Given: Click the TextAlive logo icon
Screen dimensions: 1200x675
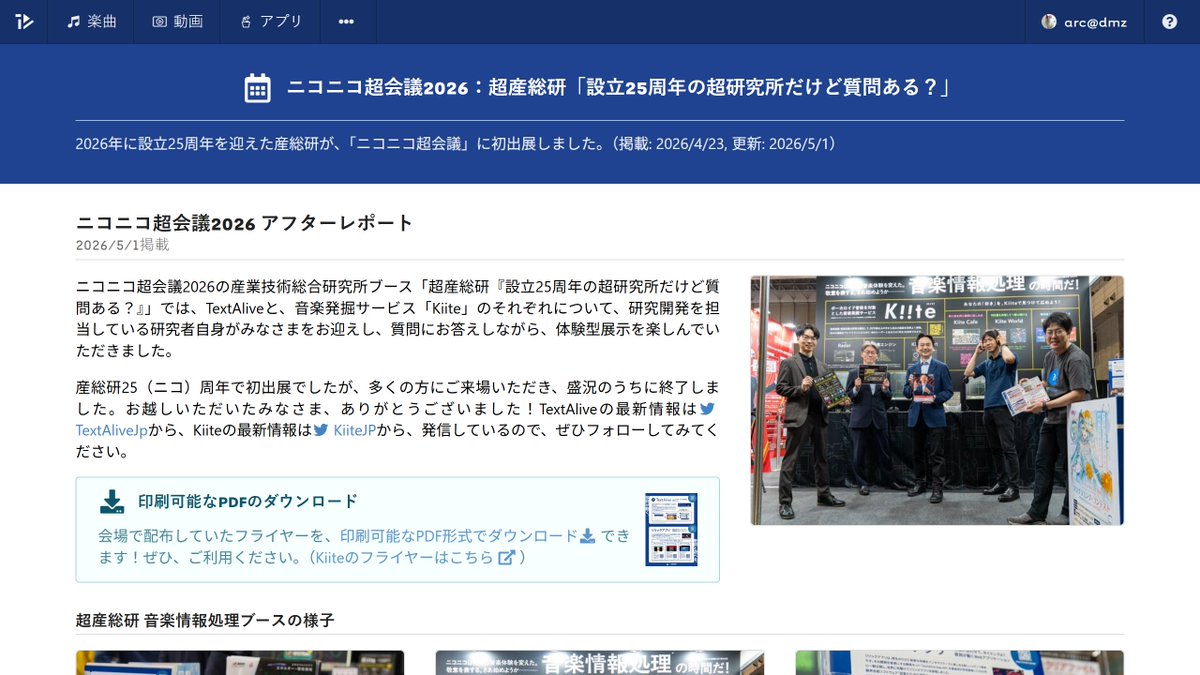Looking at the screenshot, I should pos(25,21).
